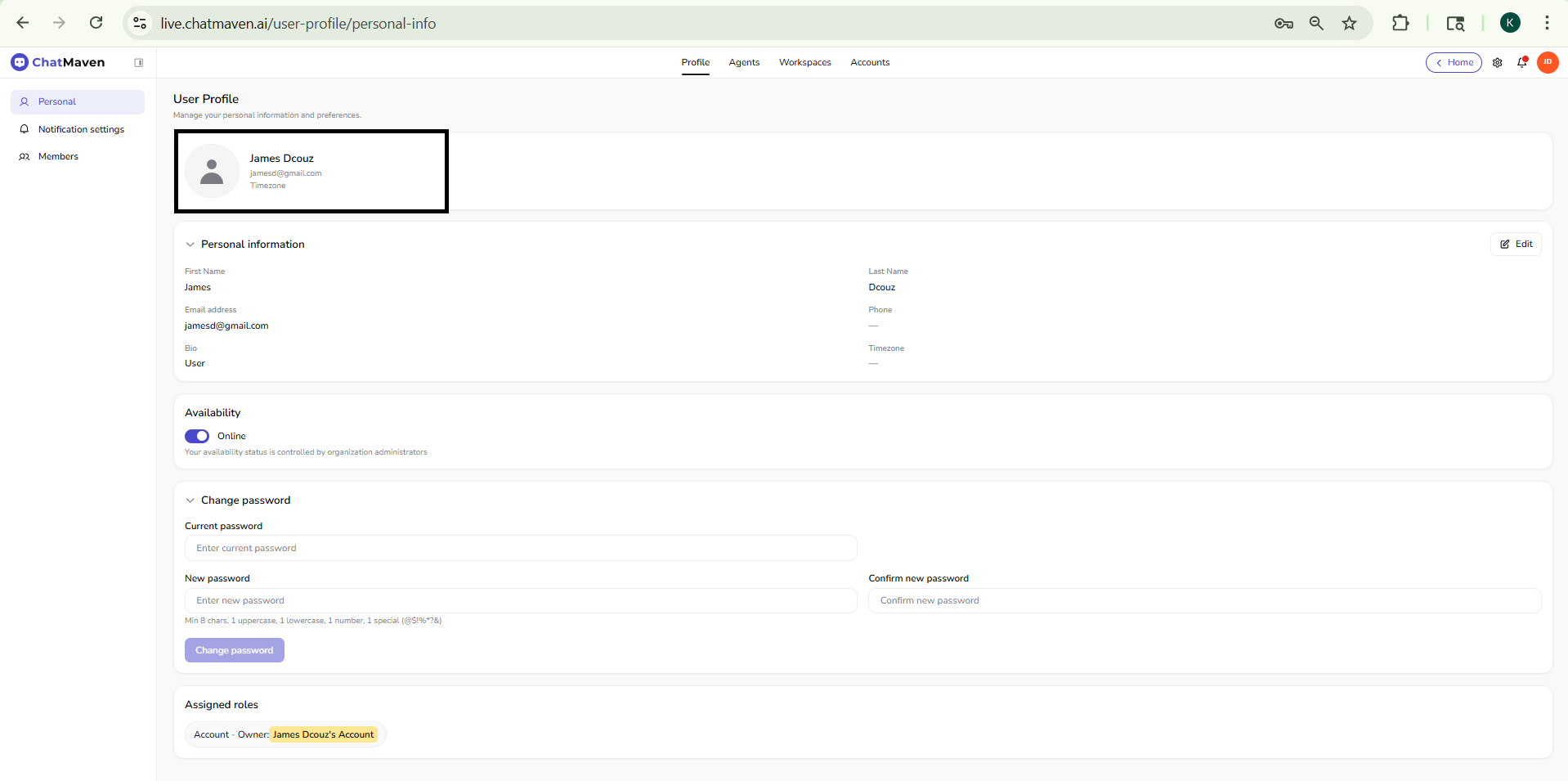Switch to the Agents tab
Image resolution: width=1568 pixels, height=781 pixels.
coord(743,62)
